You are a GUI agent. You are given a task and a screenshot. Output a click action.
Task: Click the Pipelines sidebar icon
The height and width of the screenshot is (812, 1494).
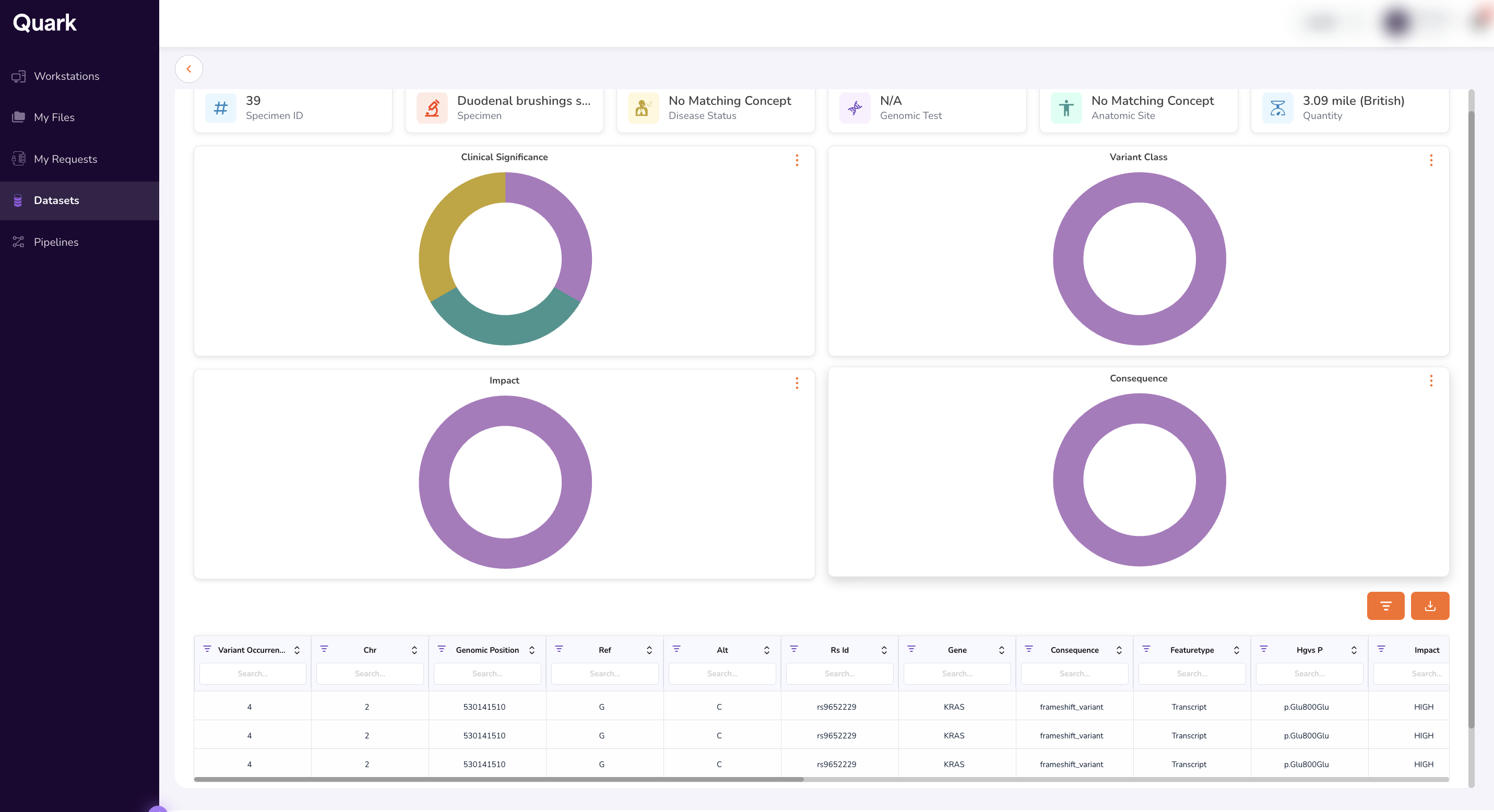tap(19, 242)
